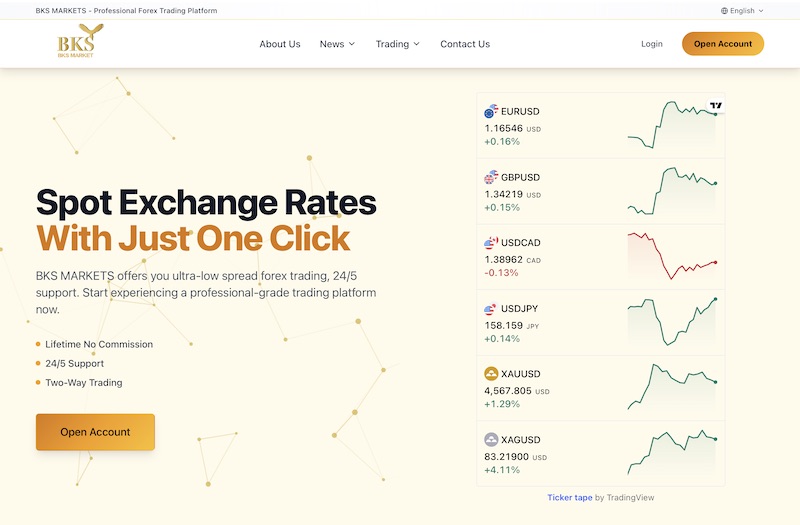The image size is (800, 525).
Task: Click the XAUUSD green mini chart
Action: 672,386
